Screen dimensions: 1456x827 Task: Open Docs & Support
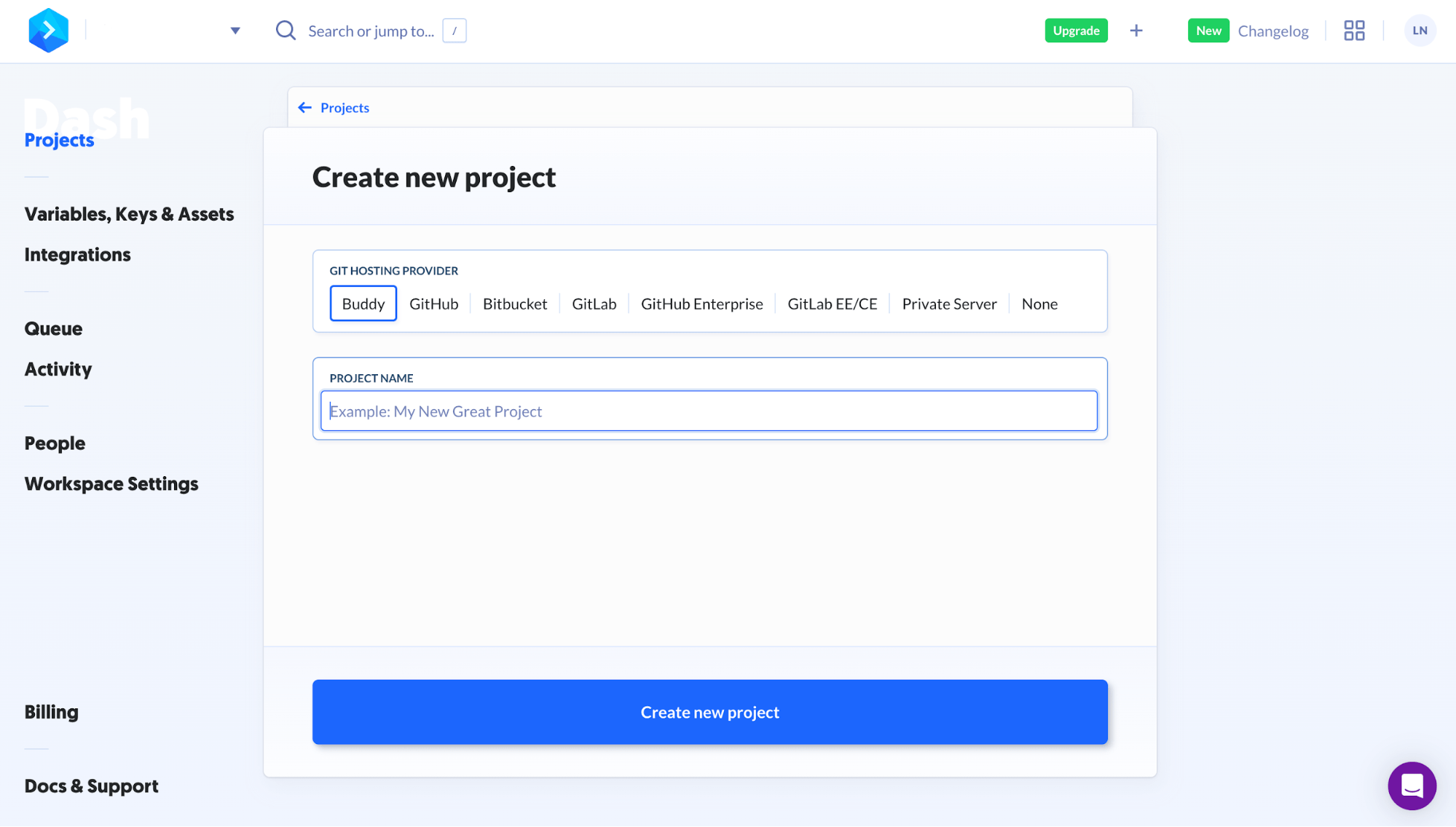tap(91, 786)
